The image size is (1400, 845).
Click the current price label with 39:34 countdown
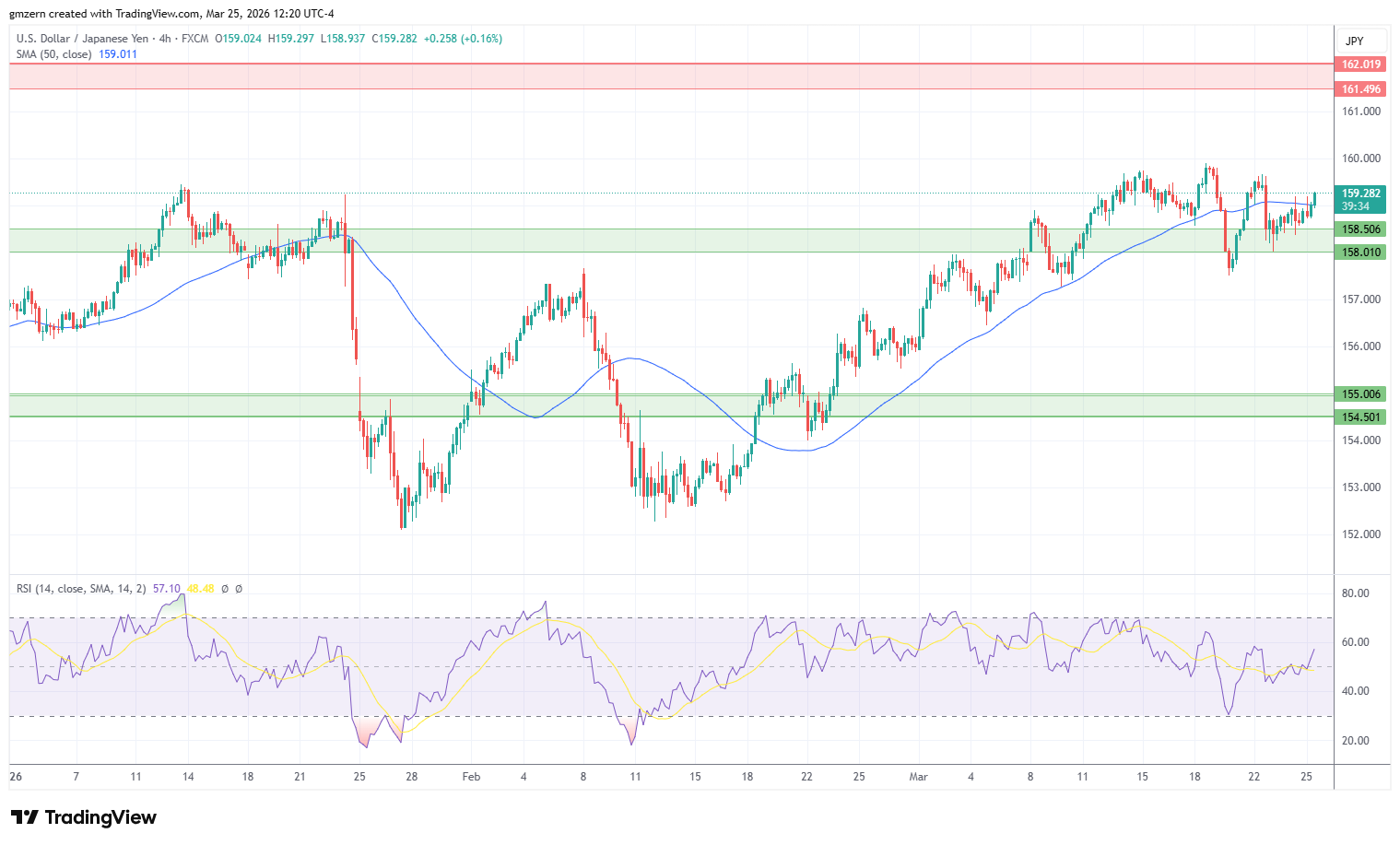(1360, 200)
